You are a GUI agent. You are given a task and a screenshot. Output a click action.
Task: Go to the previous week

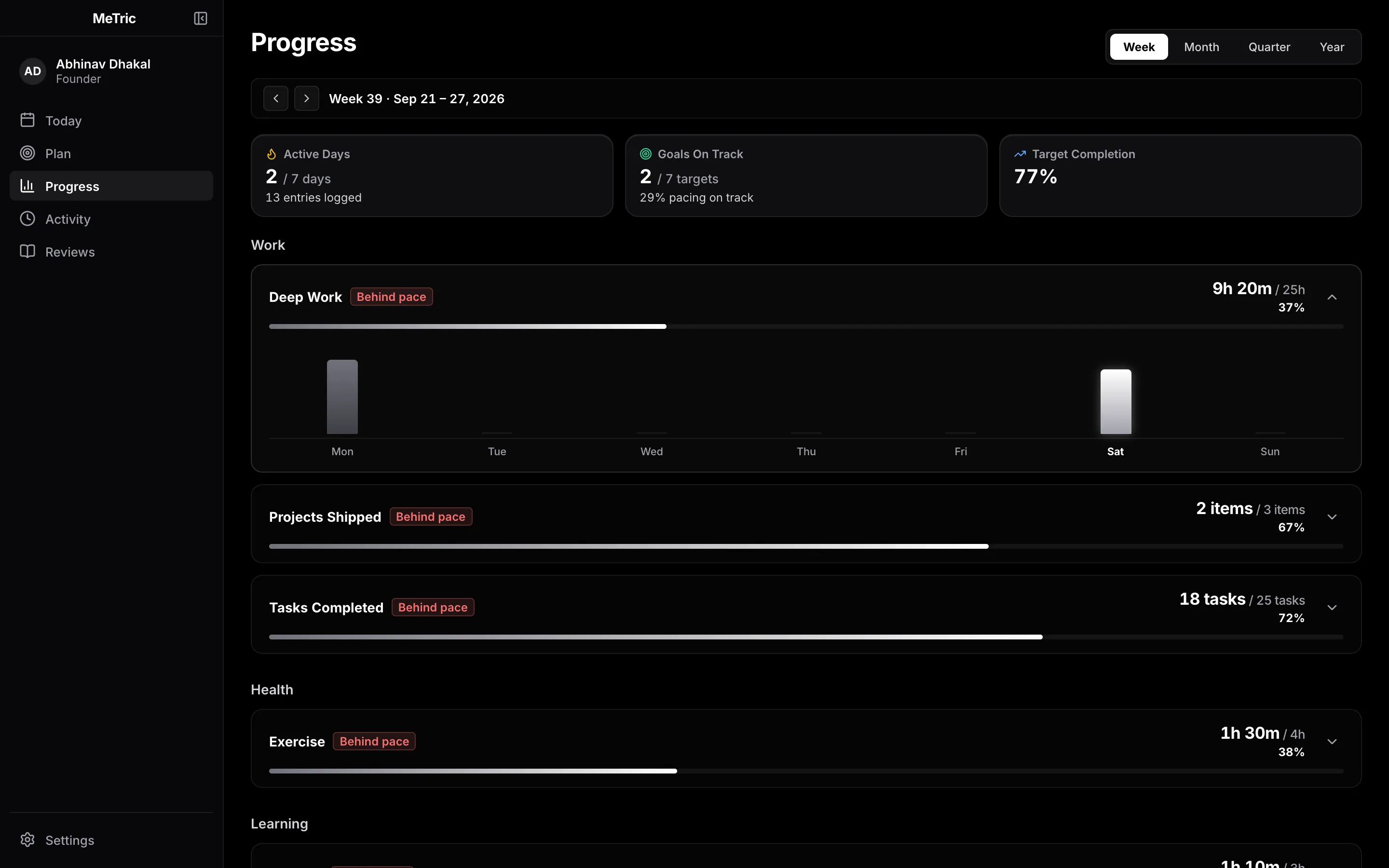(276, 98)
